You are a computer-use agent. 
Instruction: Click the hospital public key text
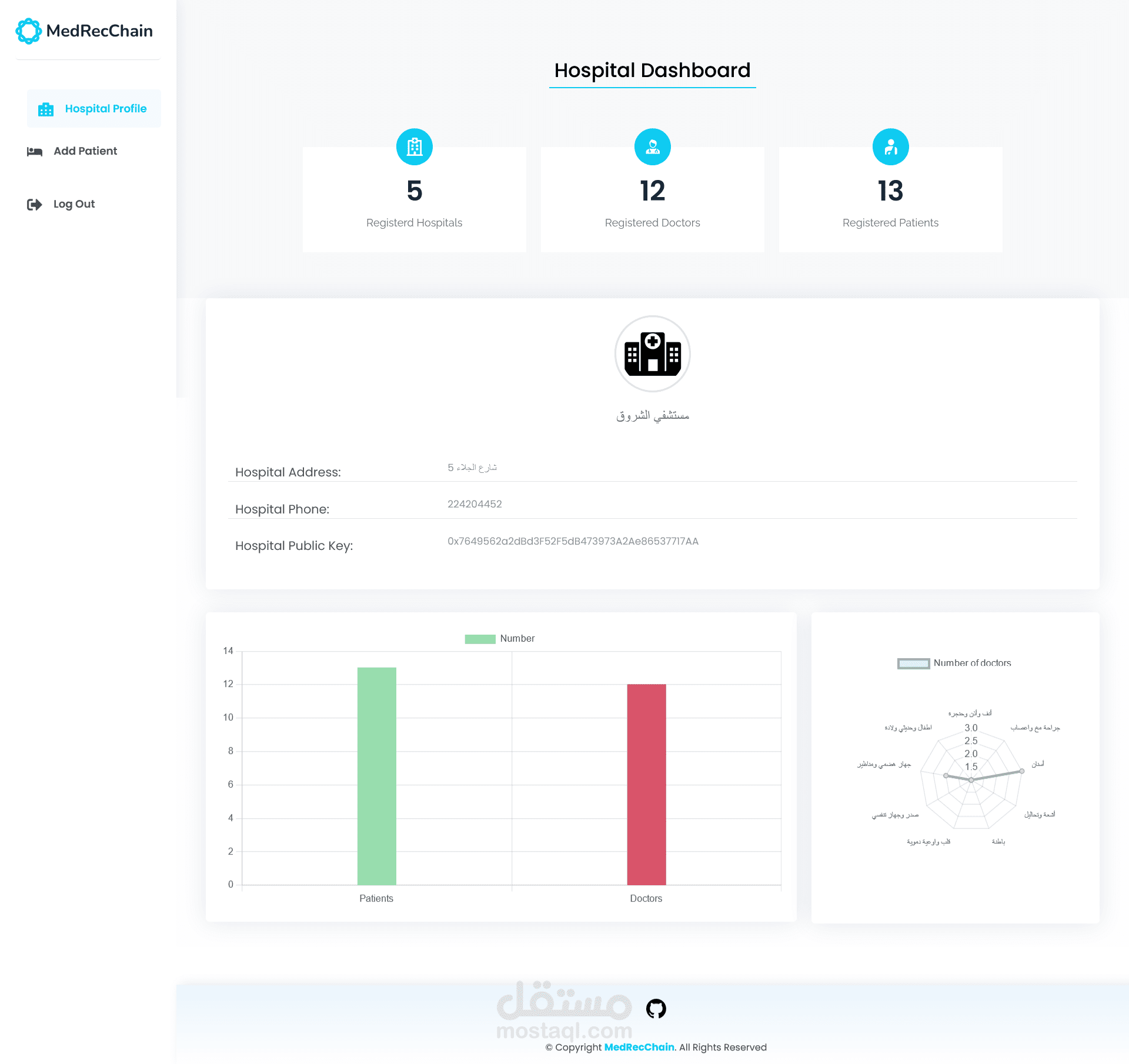(x=573, y=541)
